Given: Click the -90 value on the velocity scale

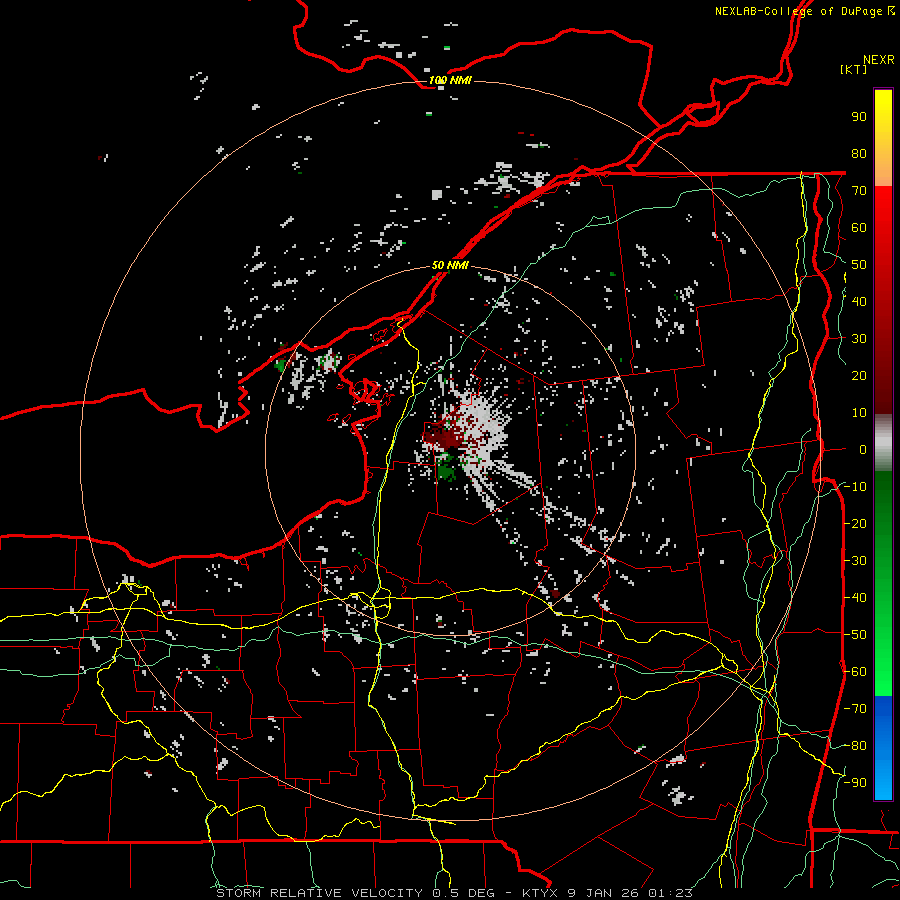Looking at the screenshot, I should [855, 782].
